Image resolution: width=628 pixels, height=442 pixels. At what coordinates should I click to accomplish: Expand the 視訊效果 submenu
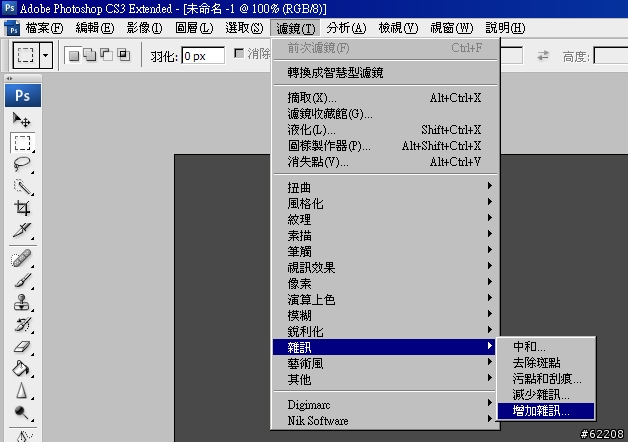click(384, 267)
